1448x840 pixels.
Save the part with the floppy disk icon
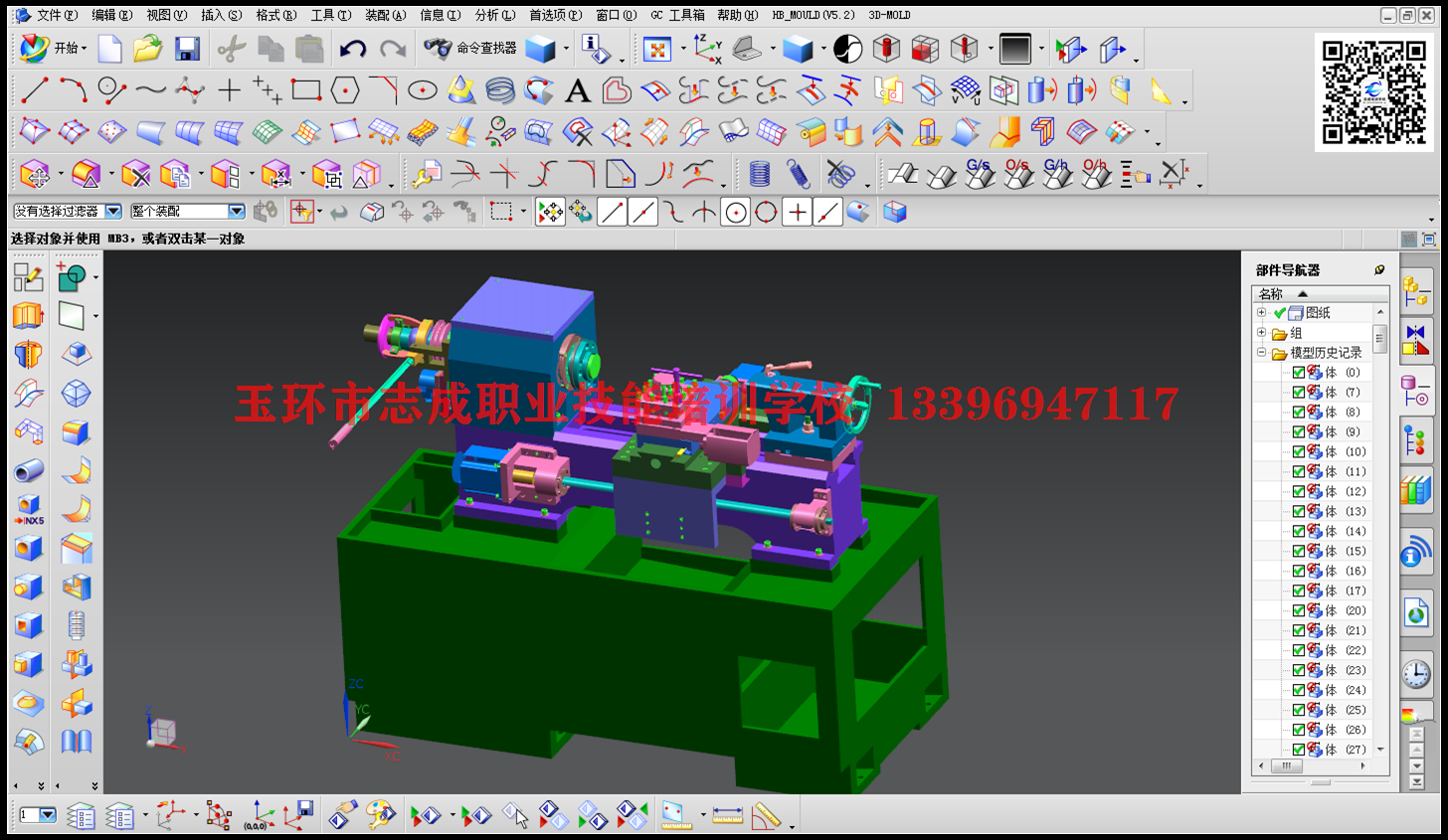187,48
